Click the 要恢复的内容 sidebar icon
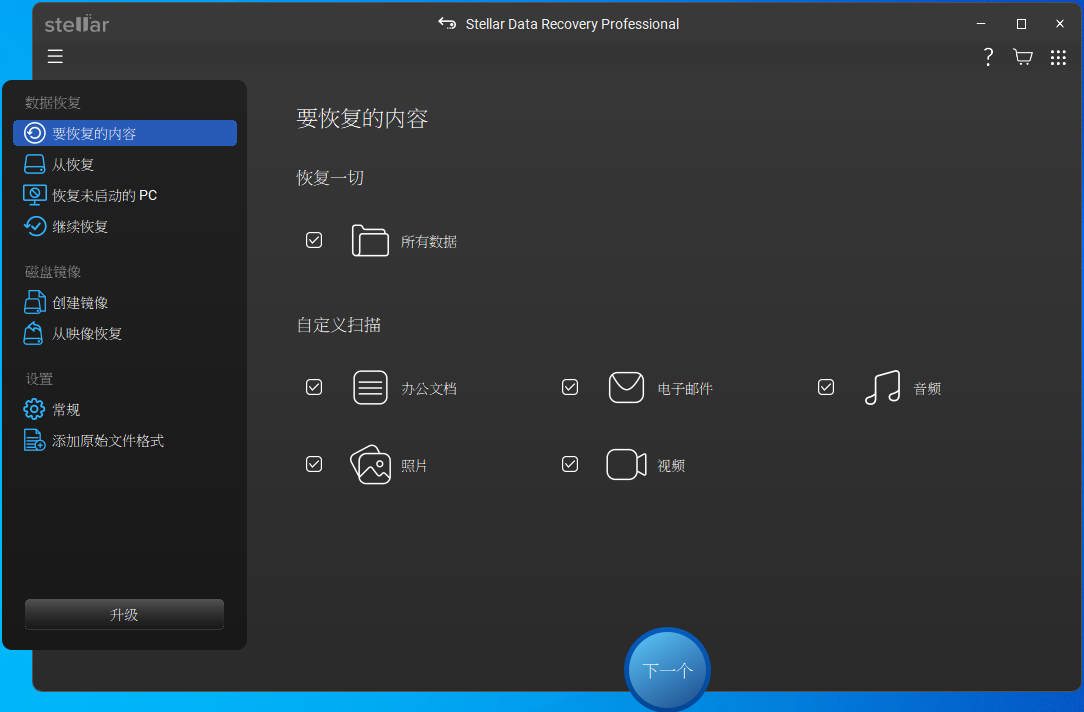 point(35,133)
